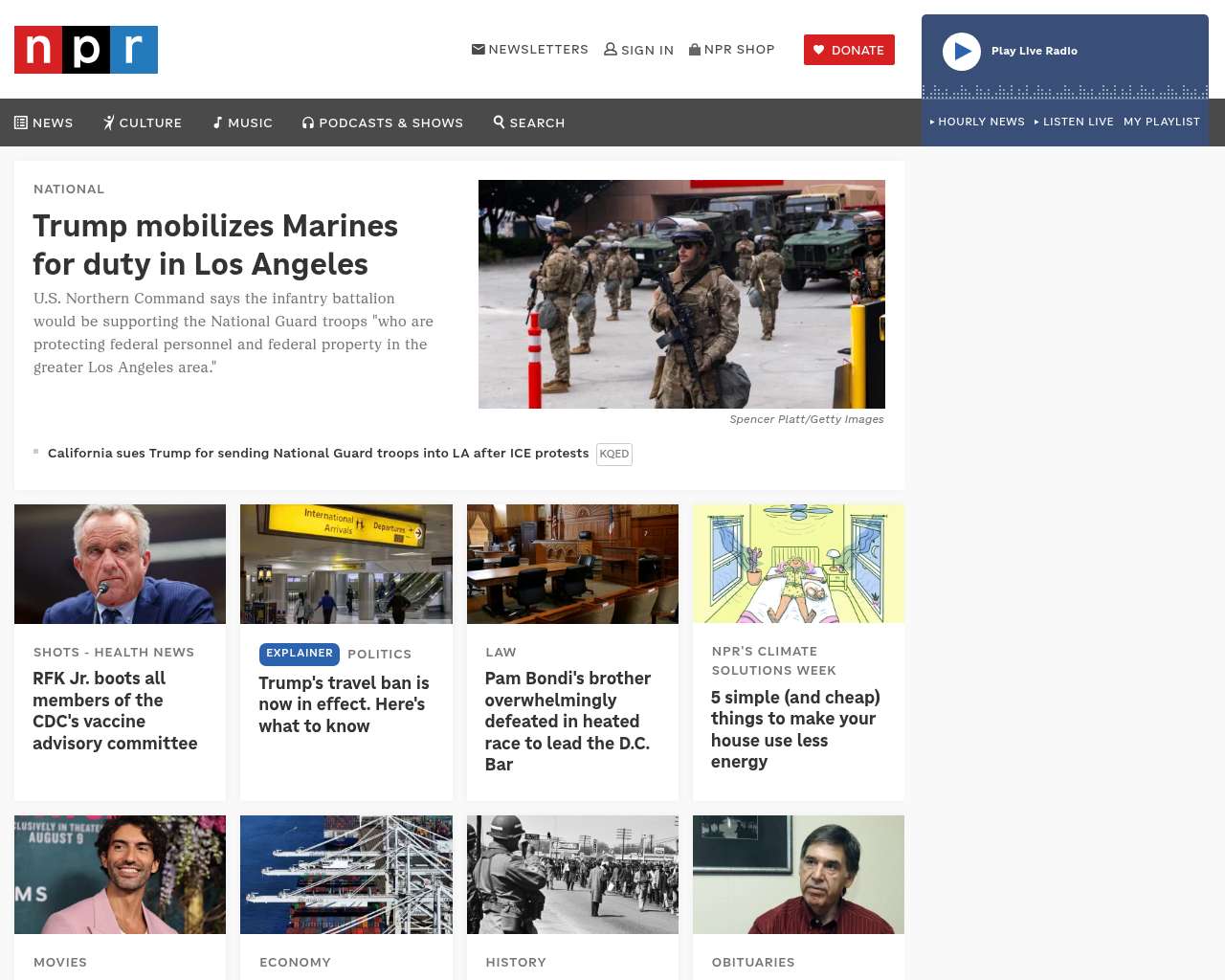Click the Podcasts headphones icon
The height and width of the screenshot is (980, 1225).
tap(308, 122)
